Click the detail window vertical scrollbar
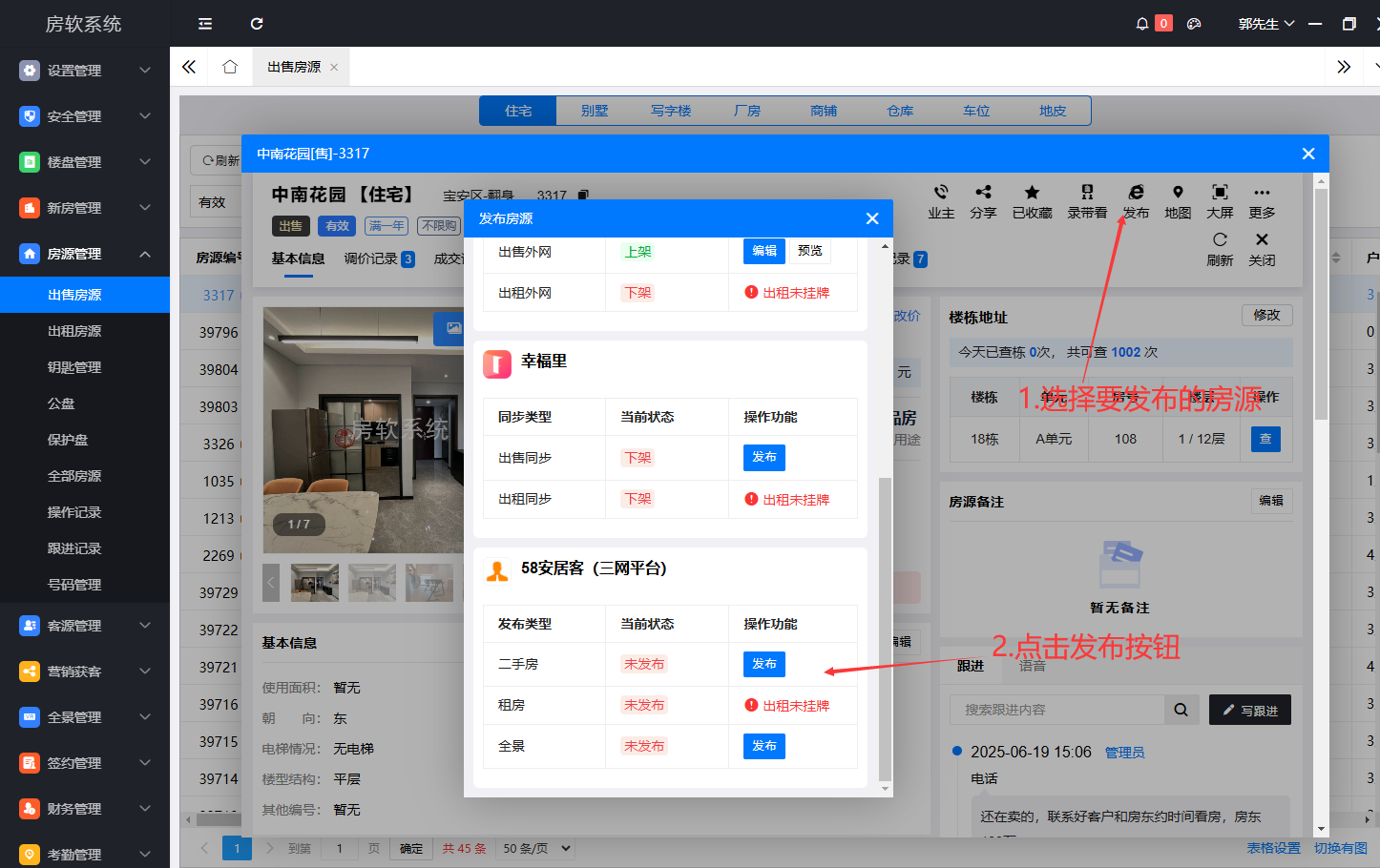This screenshot has height=868, width=1380. coord(1321,305)
